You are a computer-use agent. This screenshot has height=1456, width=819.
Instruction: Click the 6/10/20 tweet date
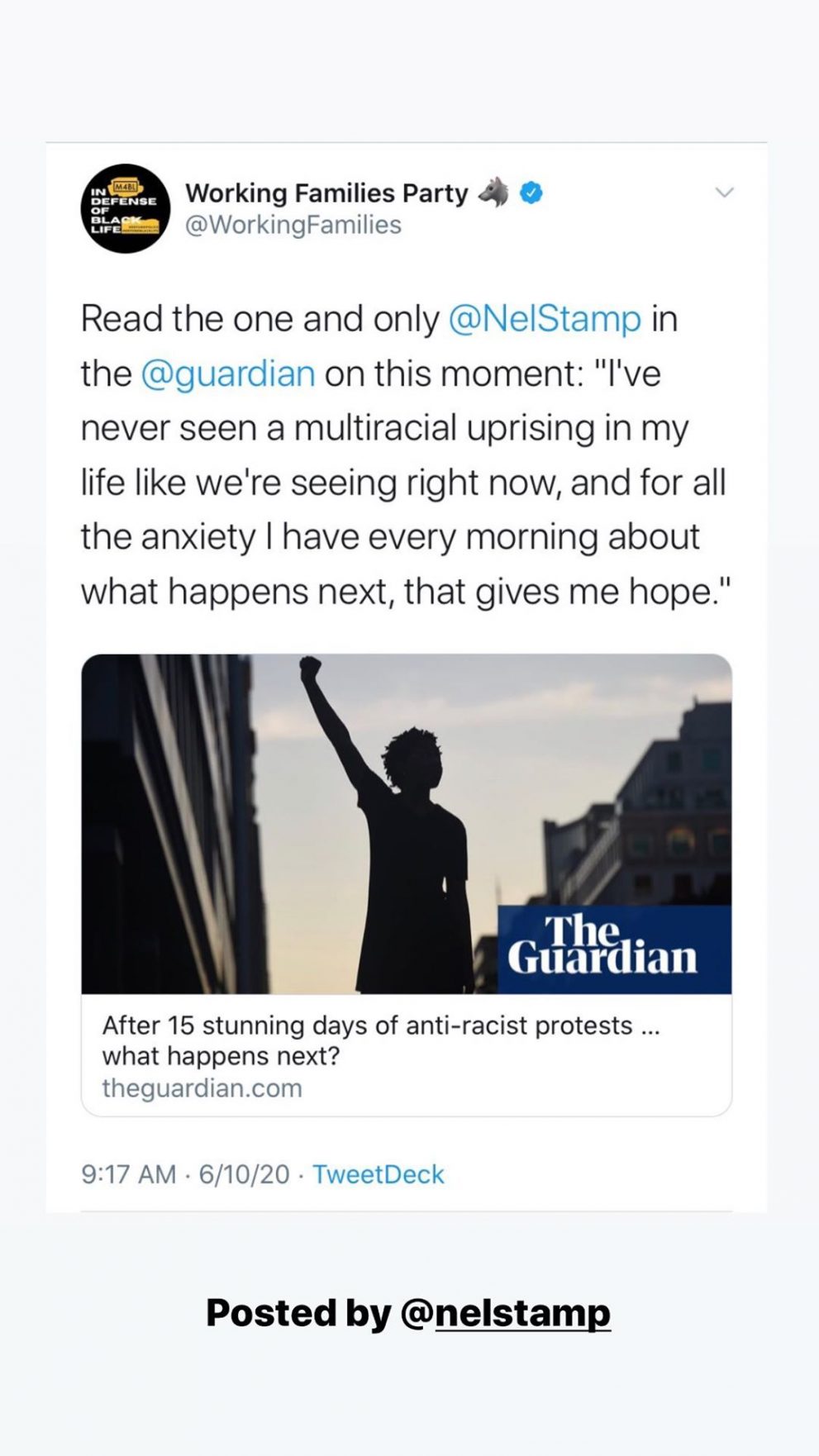click(245, 1174)
